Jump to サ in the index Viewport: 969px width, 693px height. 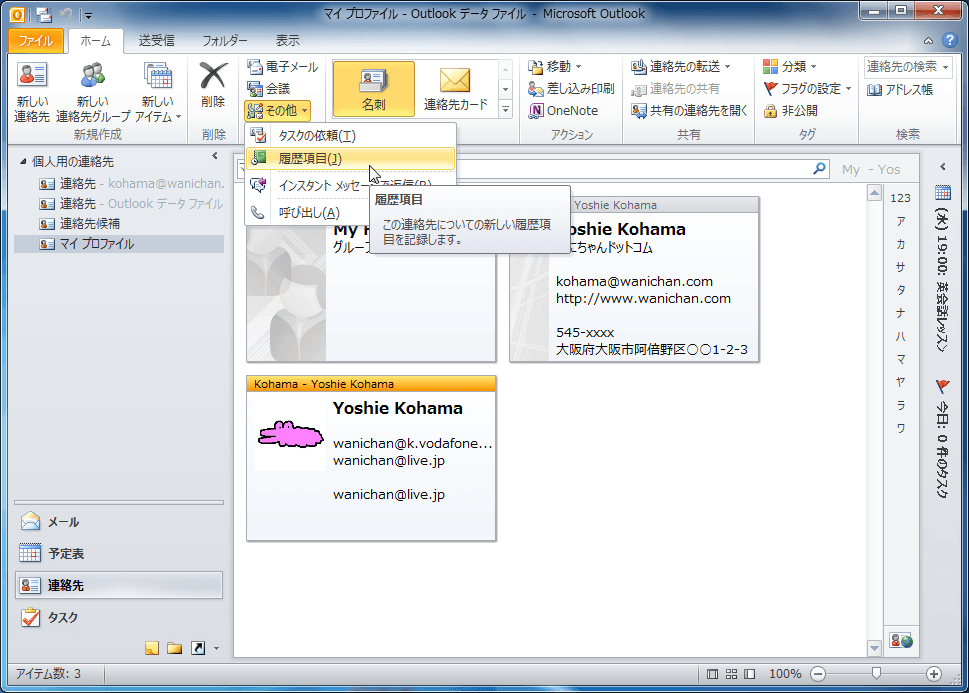[x=900, y=266]
